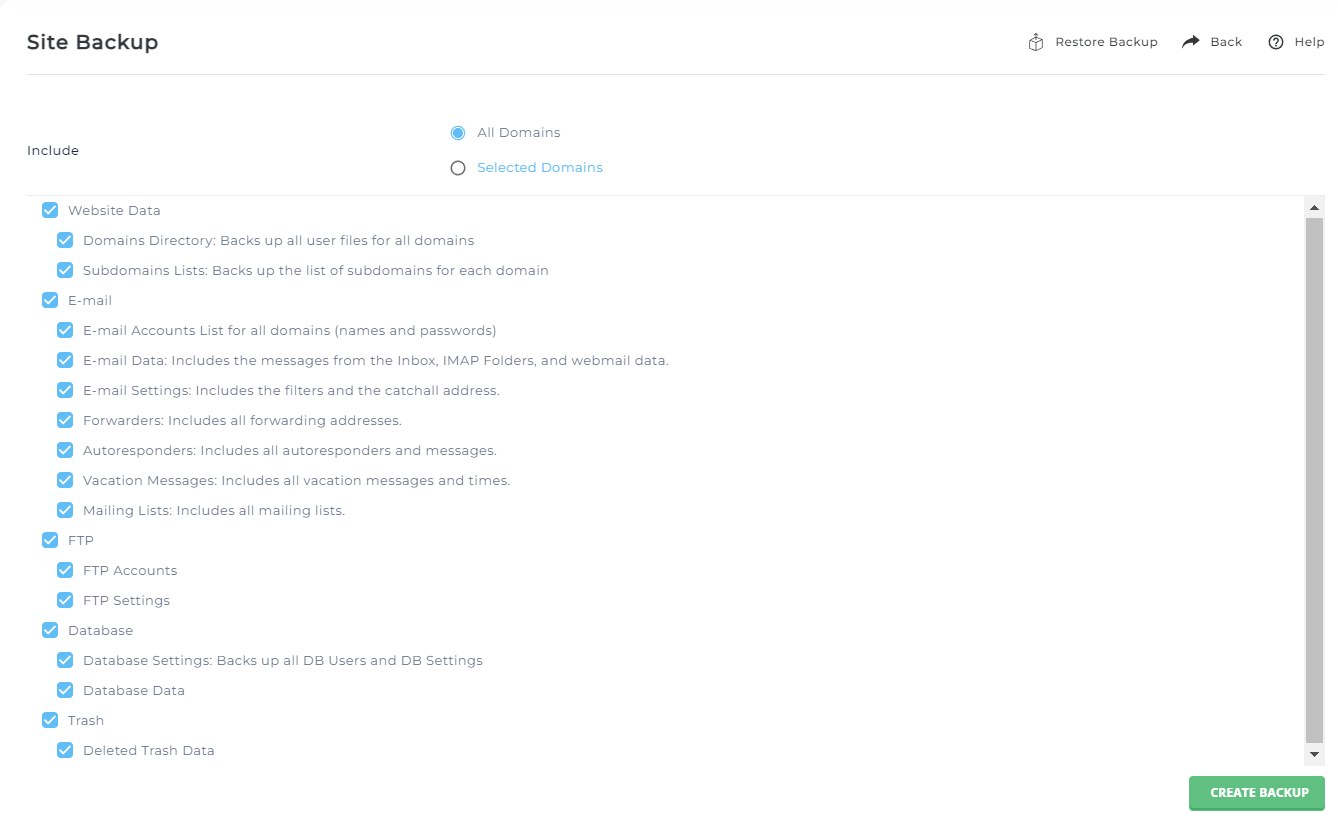This screenshot has height=819, width=1338.
Task: Toggle the Vacation Messages checkbox
Action: [65, 480]
